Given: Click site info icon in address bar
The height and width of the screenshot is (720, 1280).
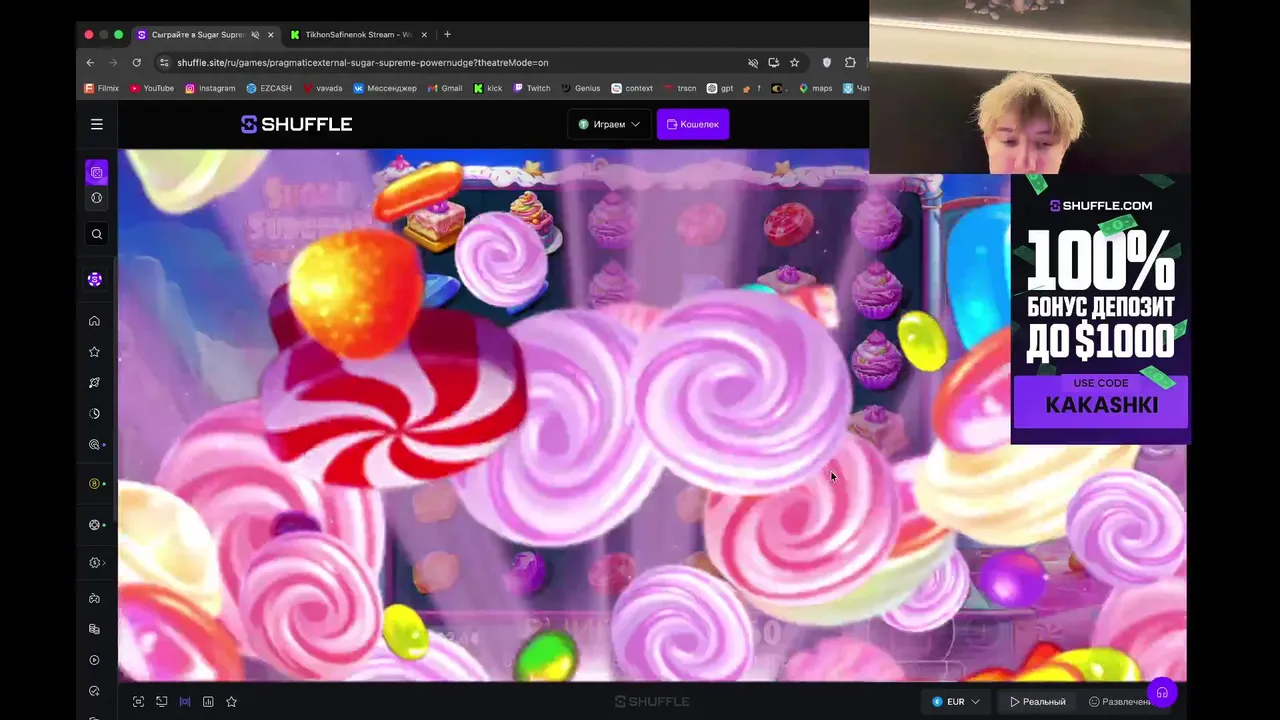Looking at the screenshot, I should 164,62.
